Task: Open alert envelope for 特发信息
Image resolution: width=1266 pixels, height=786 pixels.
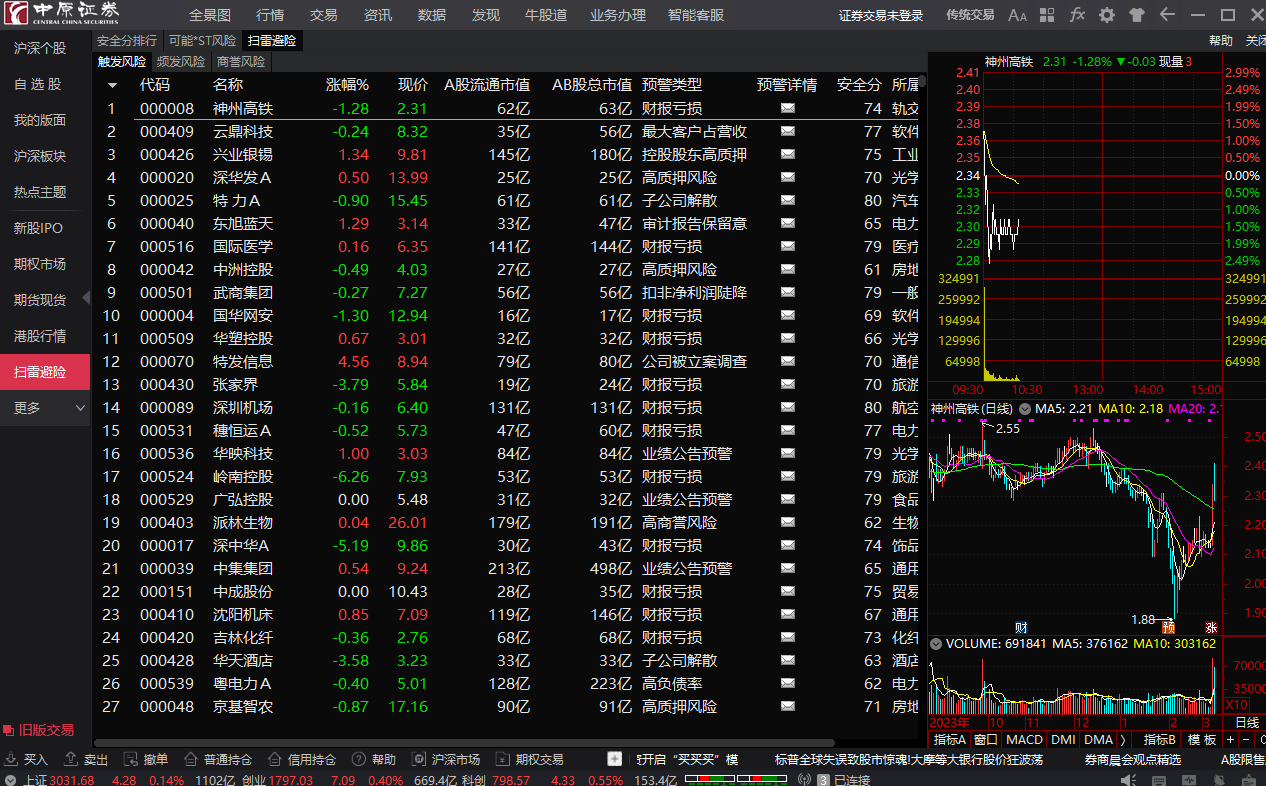Action: 788,361
